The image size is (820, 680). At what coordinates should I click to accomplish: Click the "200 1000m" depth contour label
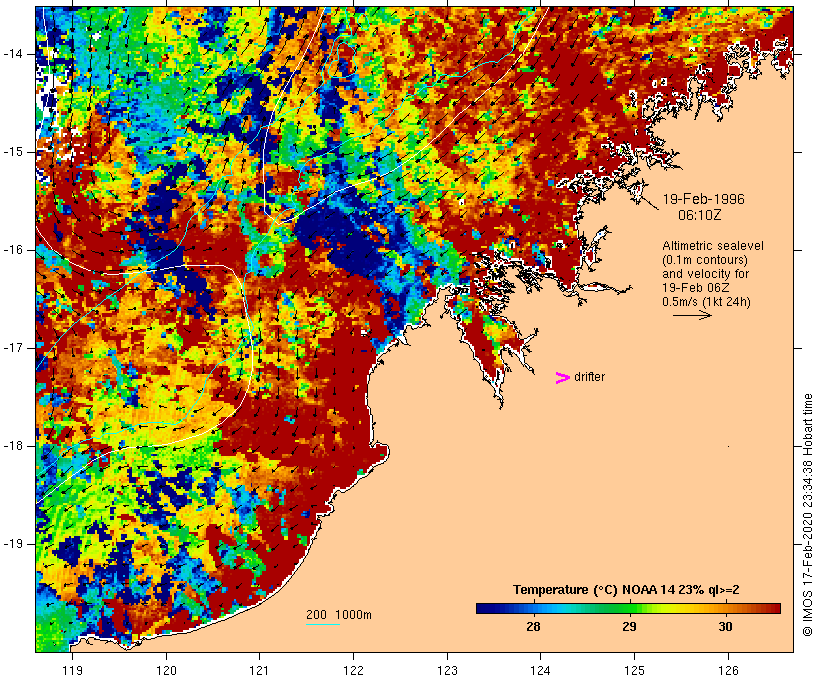coord(339,615)
